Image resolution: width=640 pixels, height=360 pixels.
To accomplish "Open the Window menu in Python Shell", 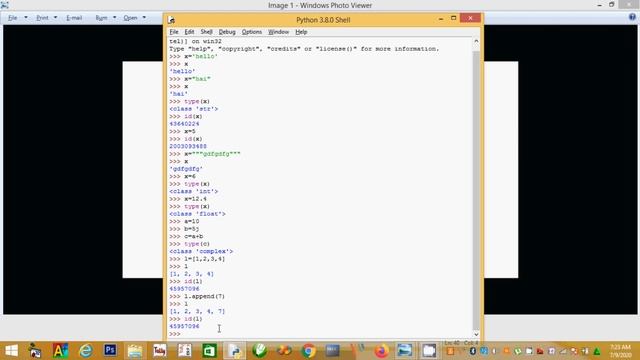I will click(x=278, y=32).
